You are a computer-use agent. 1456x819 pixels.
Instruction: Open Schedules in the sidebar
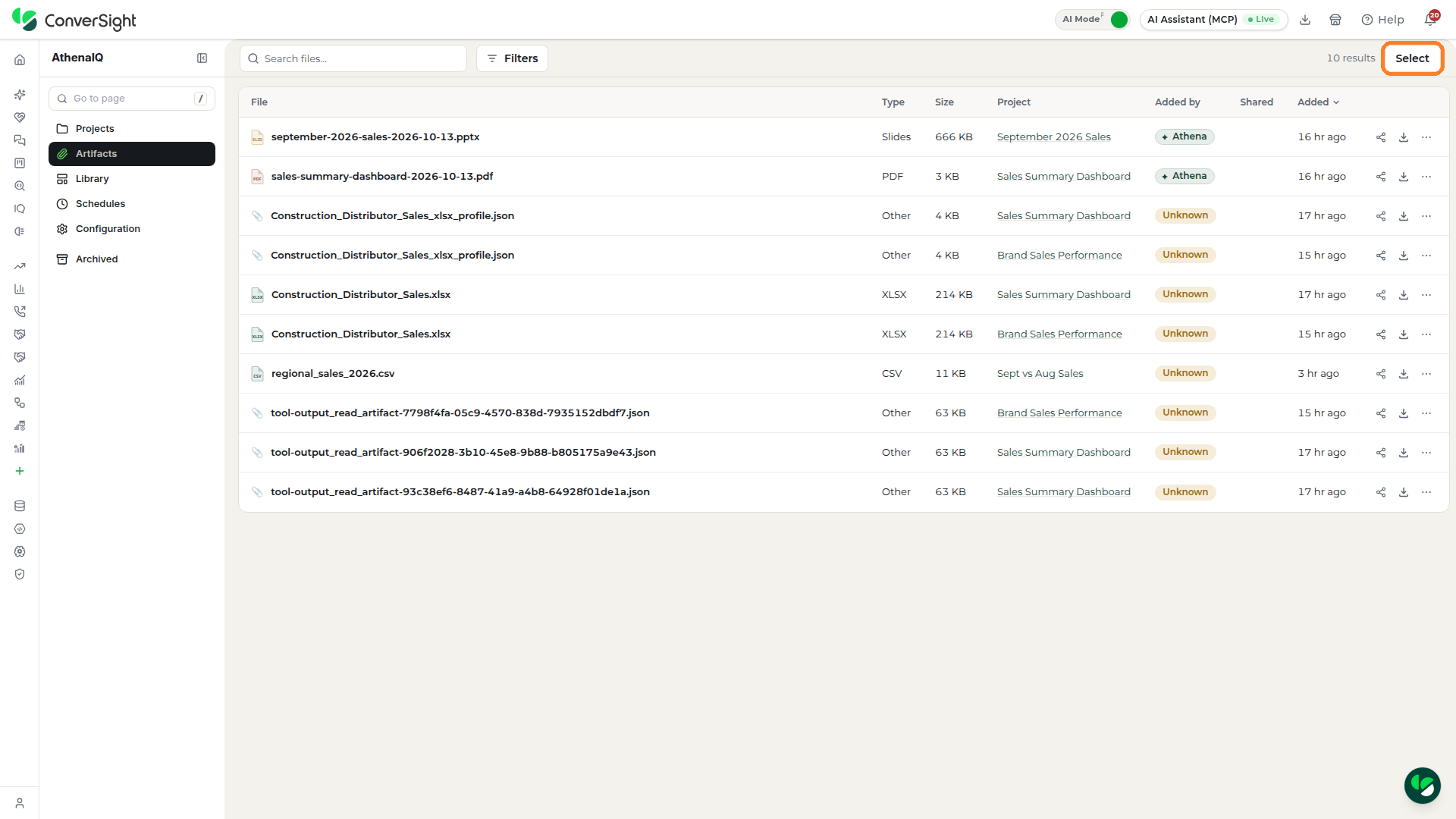point(132,204)
